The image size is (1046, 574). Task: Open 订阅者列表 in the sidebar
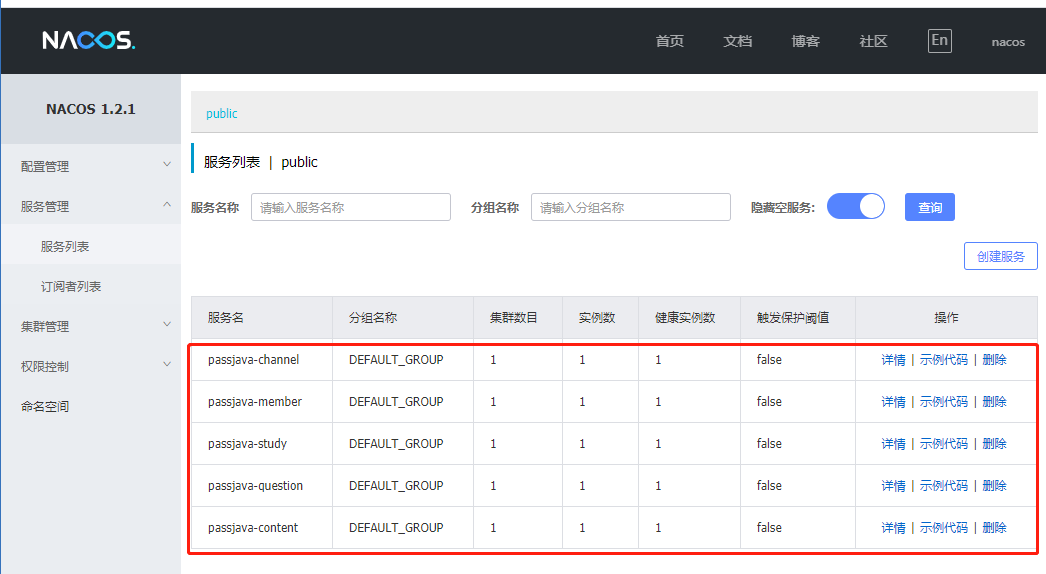click(71, 286)
